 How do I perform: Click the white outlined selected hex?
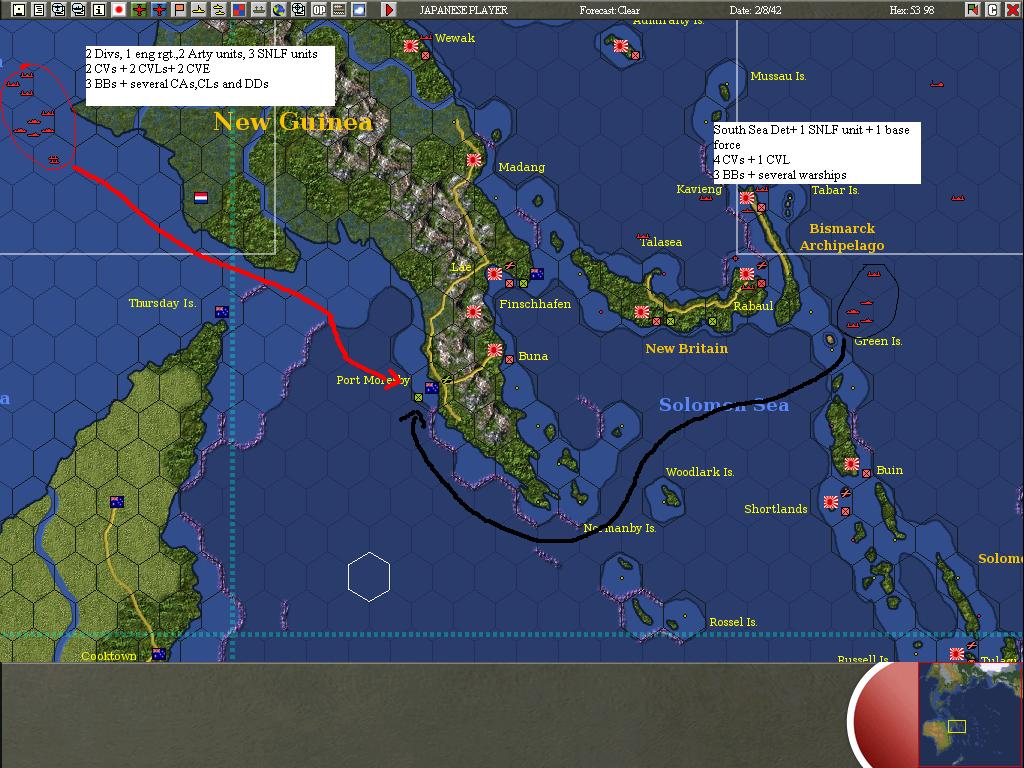(x=369, y=577)
